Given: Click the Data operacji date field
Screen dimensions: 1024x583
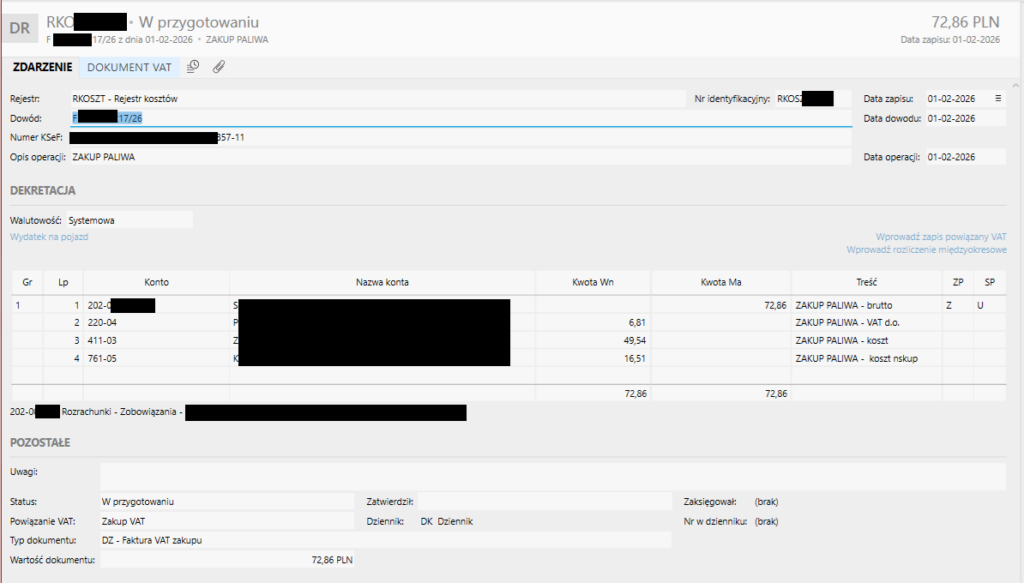Looking at the screenshot, I should tap(964, 157).
